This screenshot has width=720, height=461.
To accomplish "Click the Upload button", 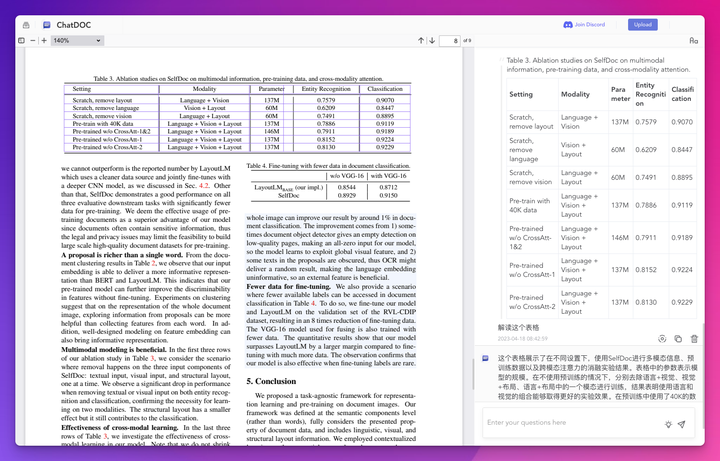I will 642,25.
